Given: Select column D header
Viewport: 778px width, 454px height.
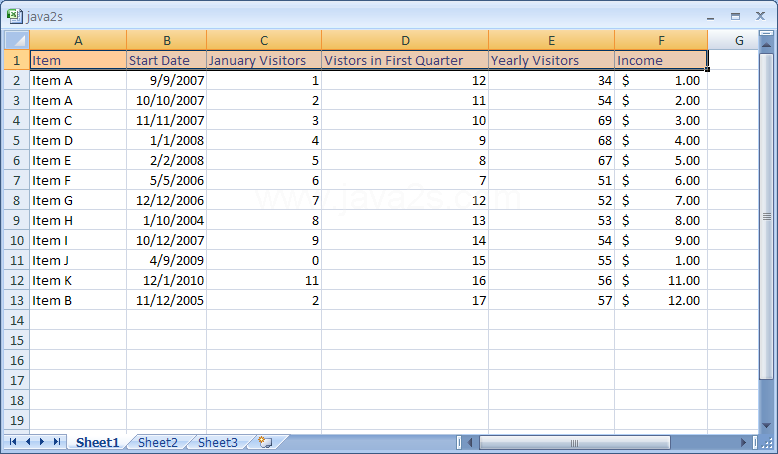Looking at the screenshot, I should pyautogui.click(x=405, y=40).
